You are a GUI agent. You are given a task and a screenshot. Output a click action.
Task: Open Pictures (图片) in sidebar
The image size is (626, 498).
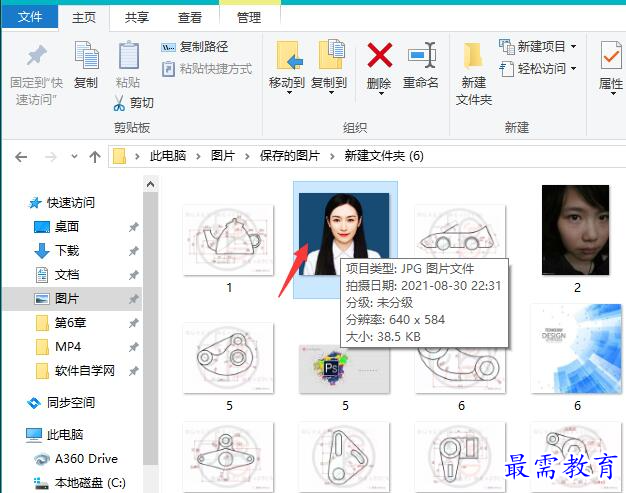[72, 299]
